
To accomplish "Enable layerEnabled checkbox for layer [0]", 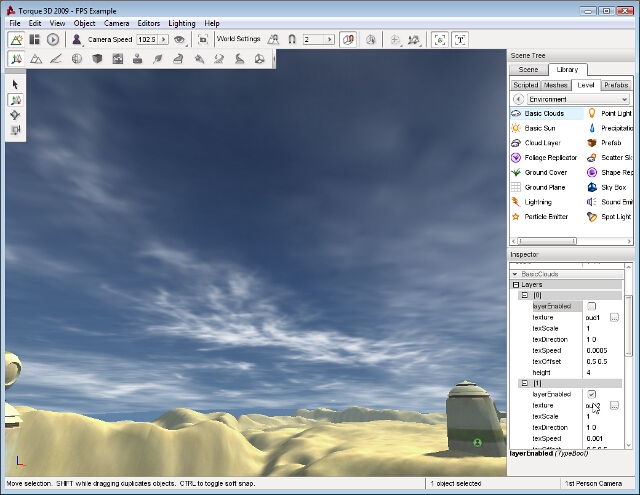I will (591, 306).
